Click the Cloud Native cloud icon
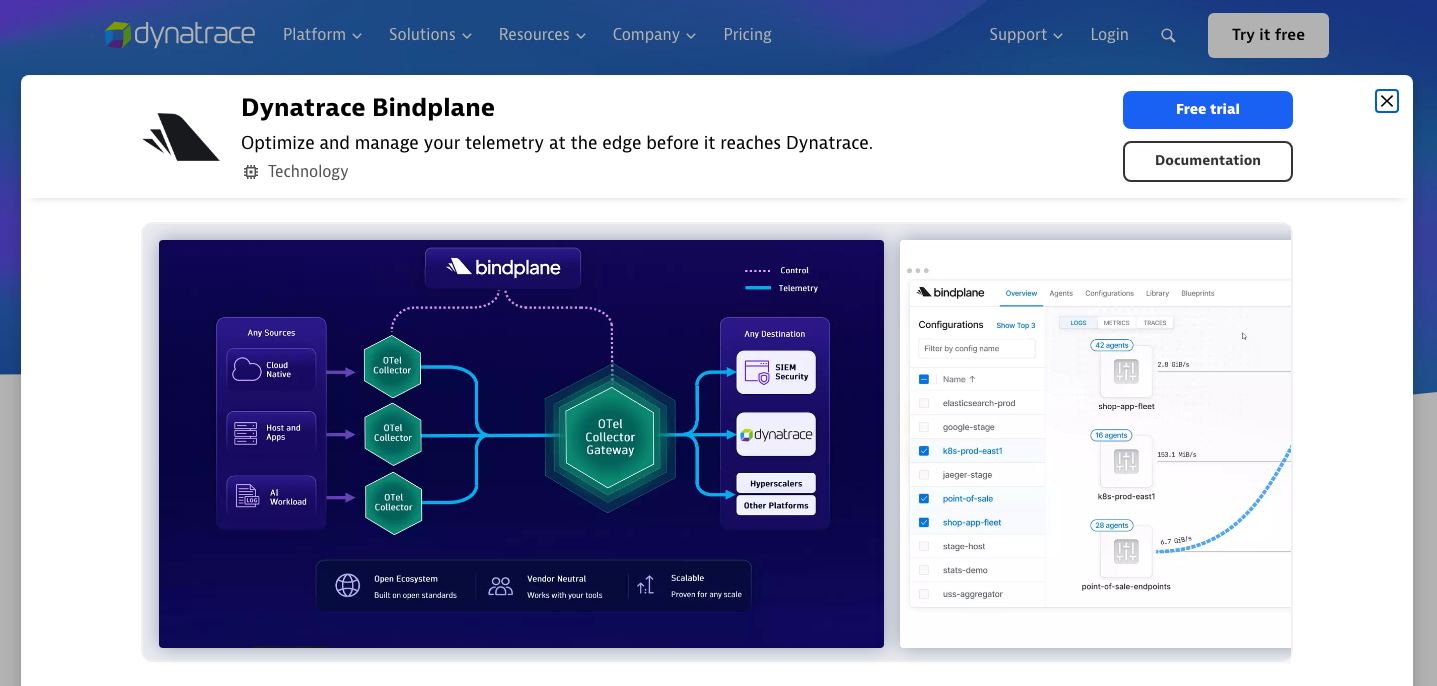The image size is (1437, 686). coord(247,370)
